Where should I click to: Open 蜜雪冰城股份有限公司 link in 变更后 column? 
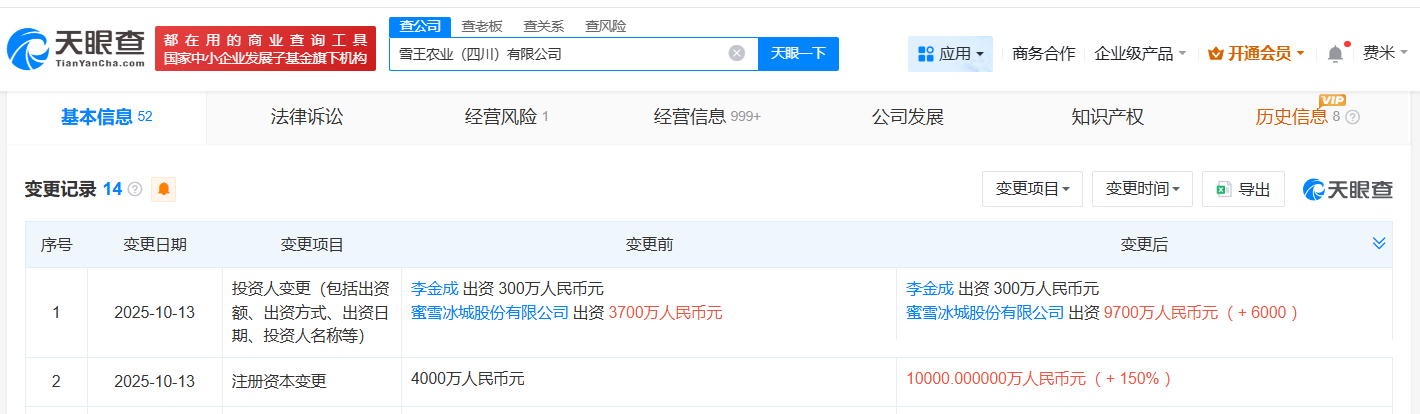coord(985,313)
